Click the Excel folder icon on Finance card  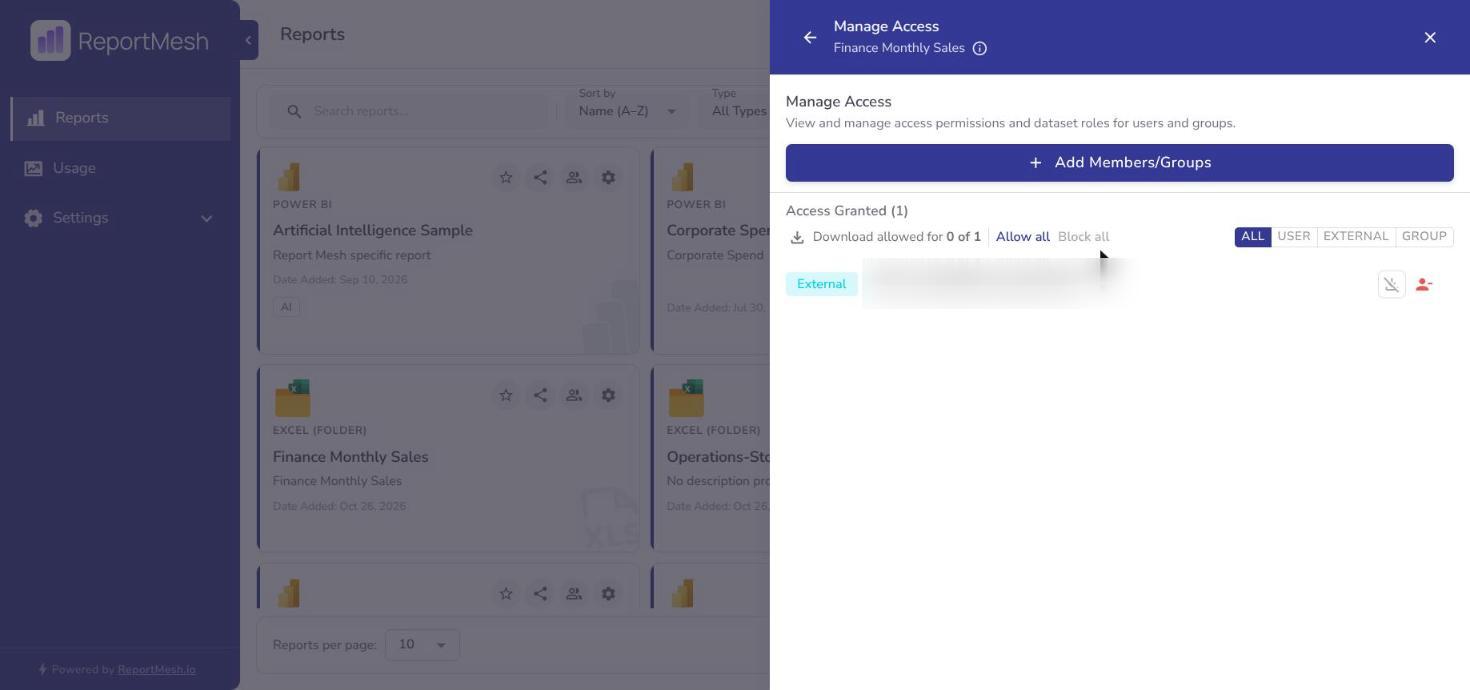click(292, 397)
